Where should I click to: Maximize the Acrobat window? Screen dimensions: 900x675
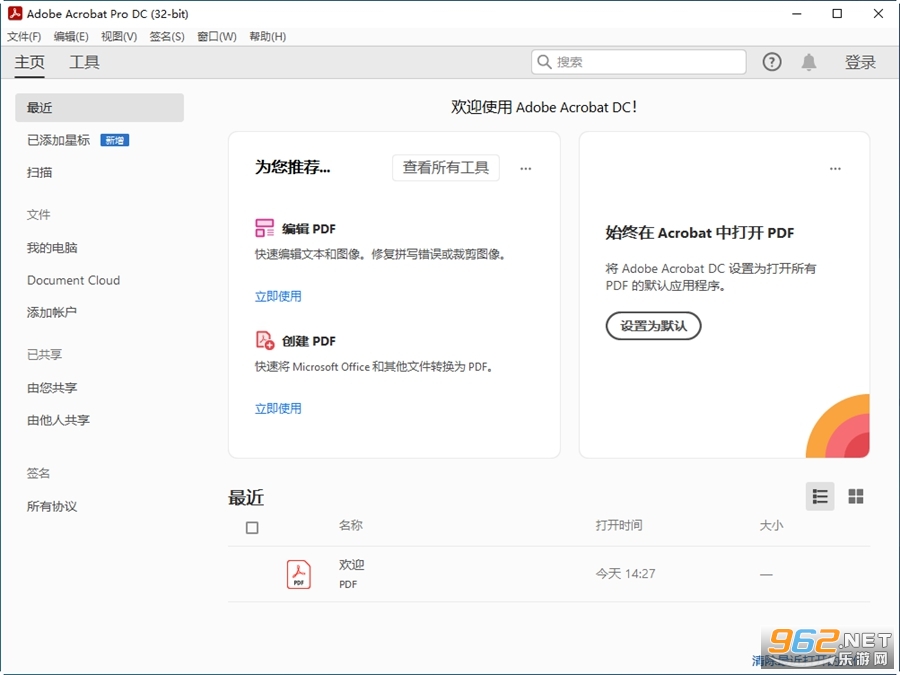[x=837, y=14]
